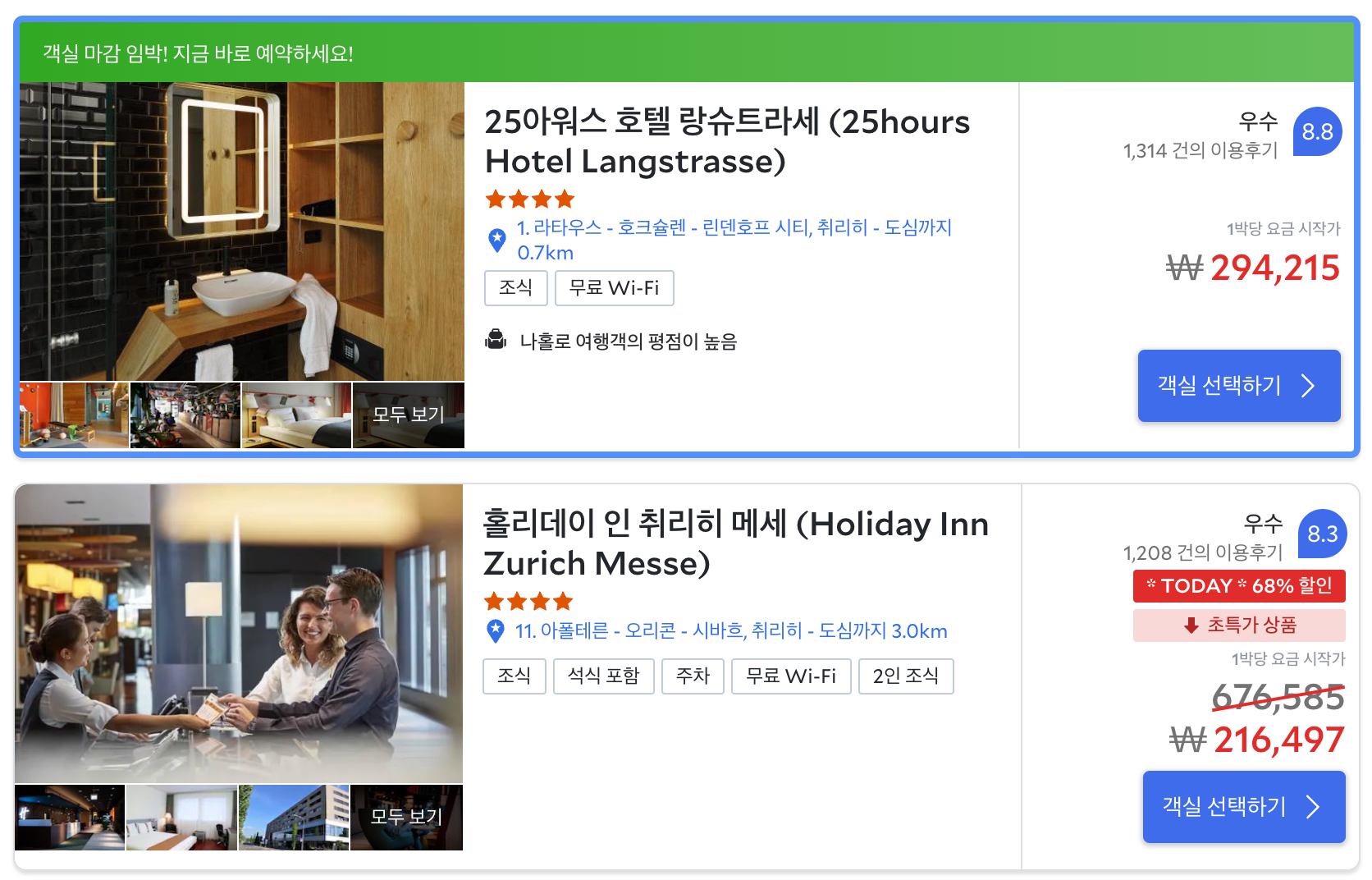Open the Holiday Inn lobby thumbnail

coord(70,818)
